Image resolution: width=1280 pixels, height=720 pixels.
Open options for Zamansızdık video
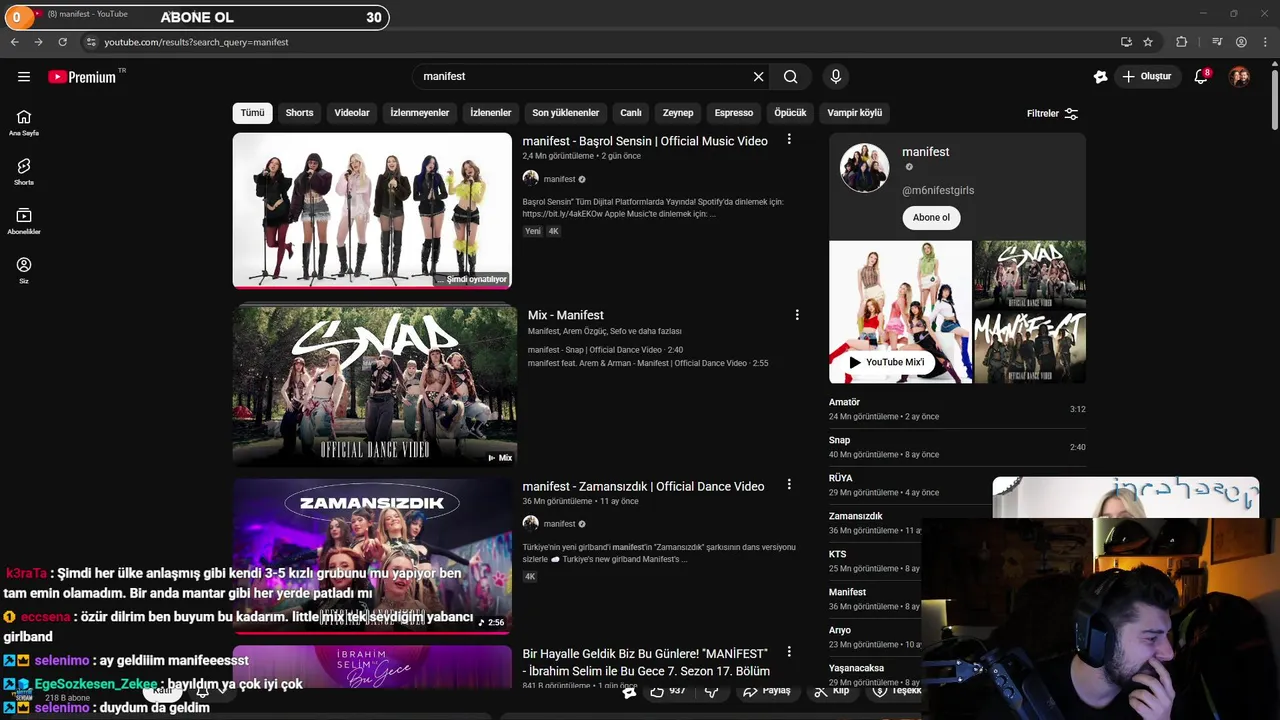[x=789, y=485]
